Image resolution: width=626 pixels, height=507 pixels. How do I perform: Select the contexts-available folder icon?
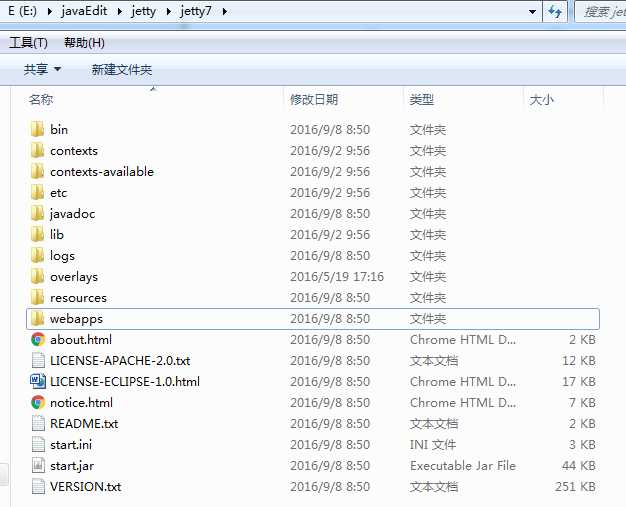click(38, 172)
